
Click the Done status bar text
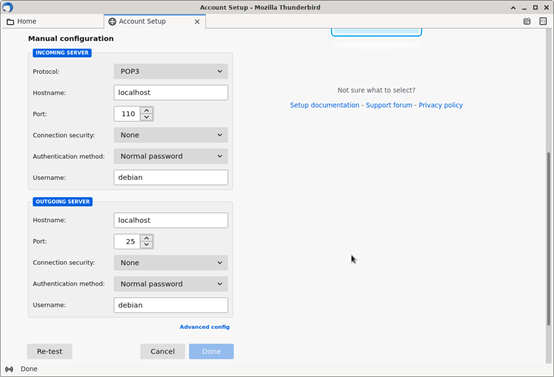point(29,369)
